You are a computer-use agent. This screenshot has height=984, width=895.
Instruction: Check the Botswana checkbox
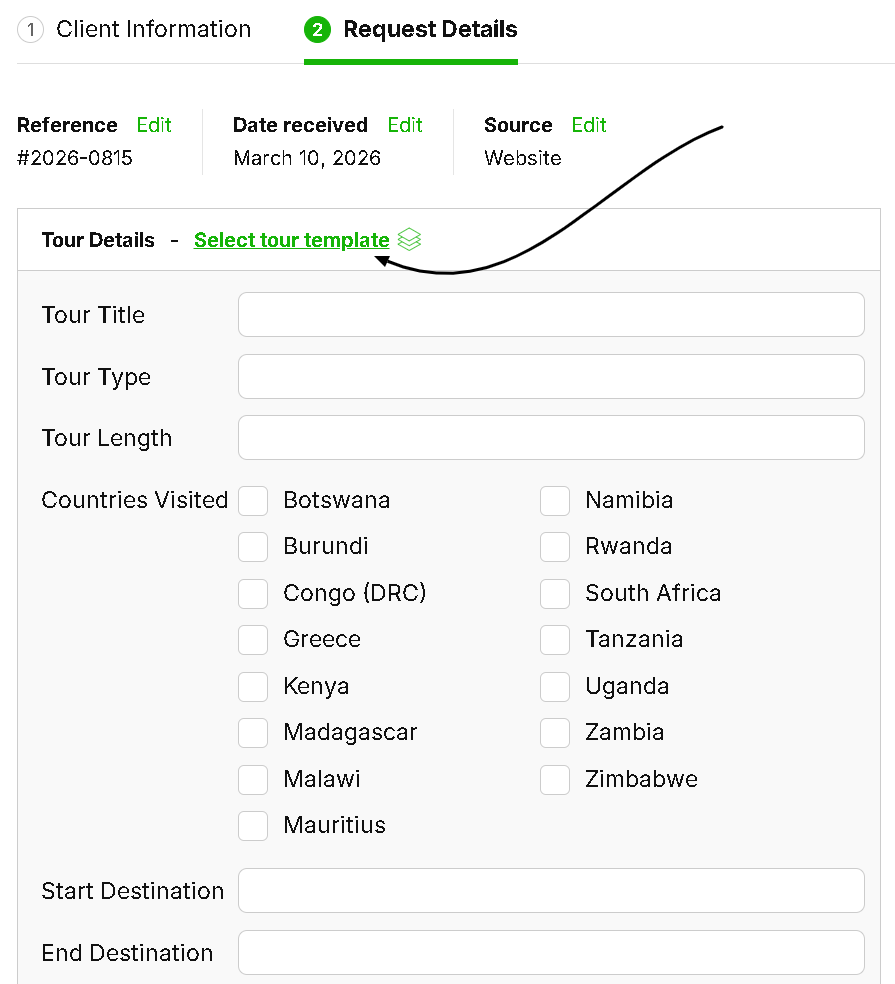pos(253,500)
